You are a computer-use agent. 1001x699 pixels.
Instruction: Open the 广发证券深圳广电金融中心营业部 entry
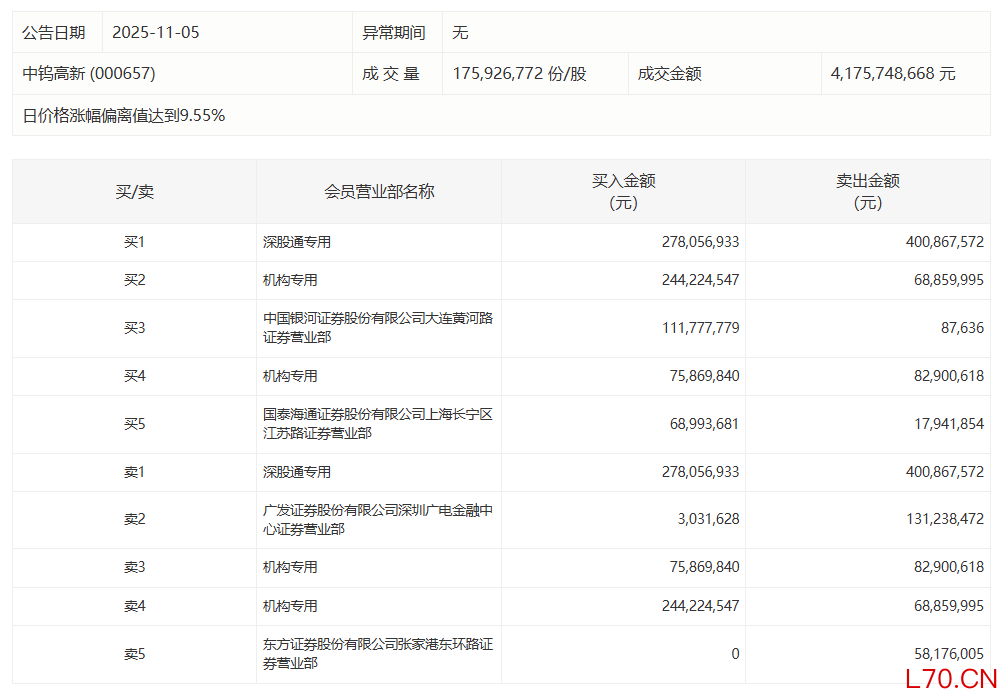click(377, 520)
